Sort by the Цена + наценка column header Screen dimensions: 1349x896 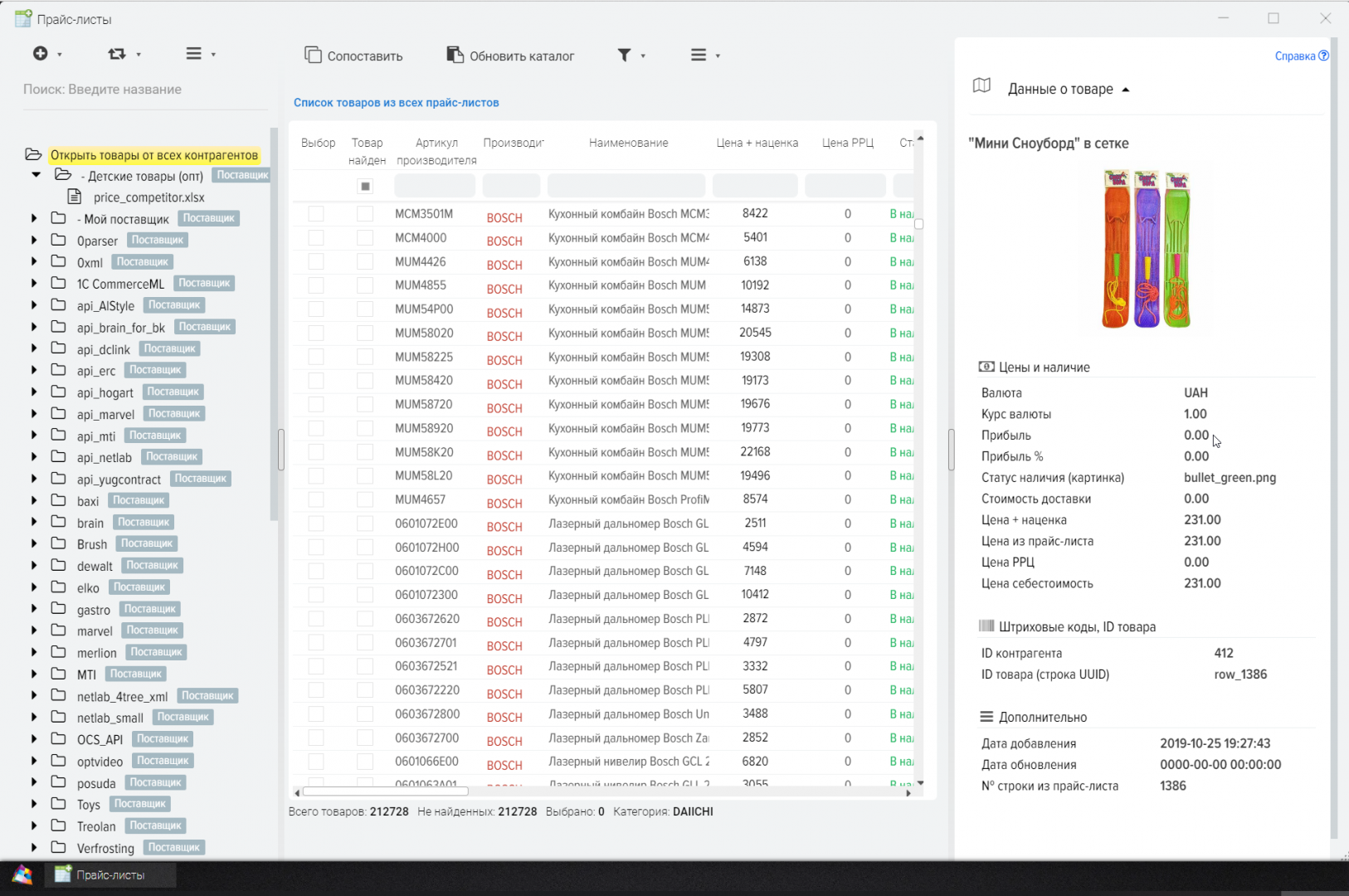pyautogui.click(x=757, y=143)
